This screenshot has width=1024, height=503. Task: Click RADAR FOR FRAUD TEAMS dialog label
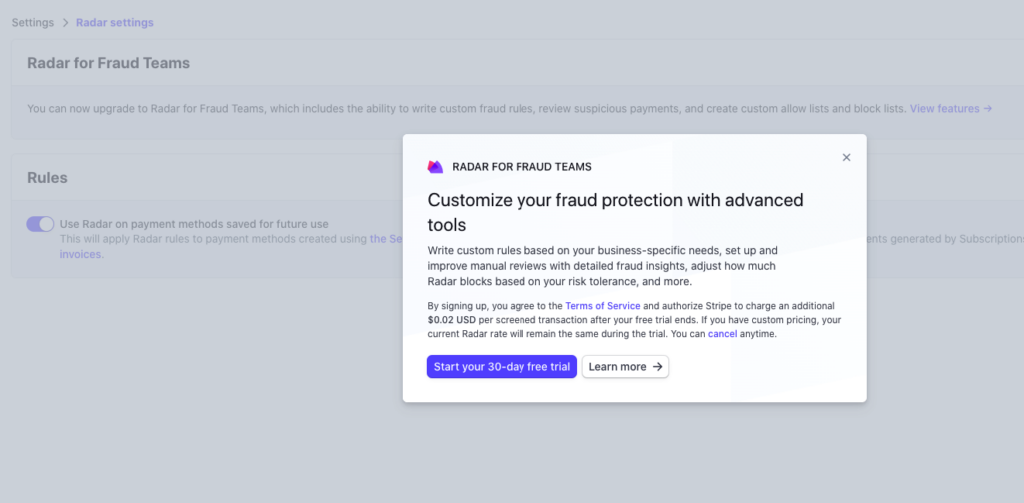521,167
